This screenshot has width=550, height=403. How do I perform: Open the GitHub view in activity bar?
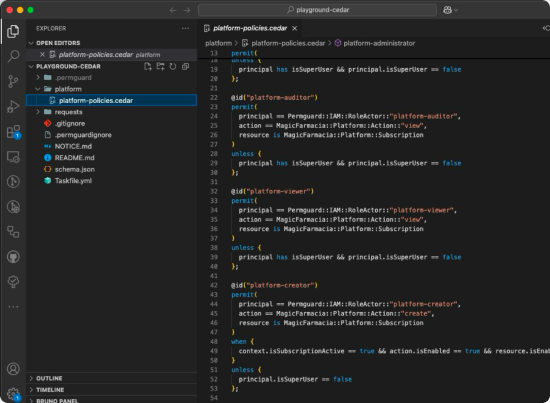point(13,257)
